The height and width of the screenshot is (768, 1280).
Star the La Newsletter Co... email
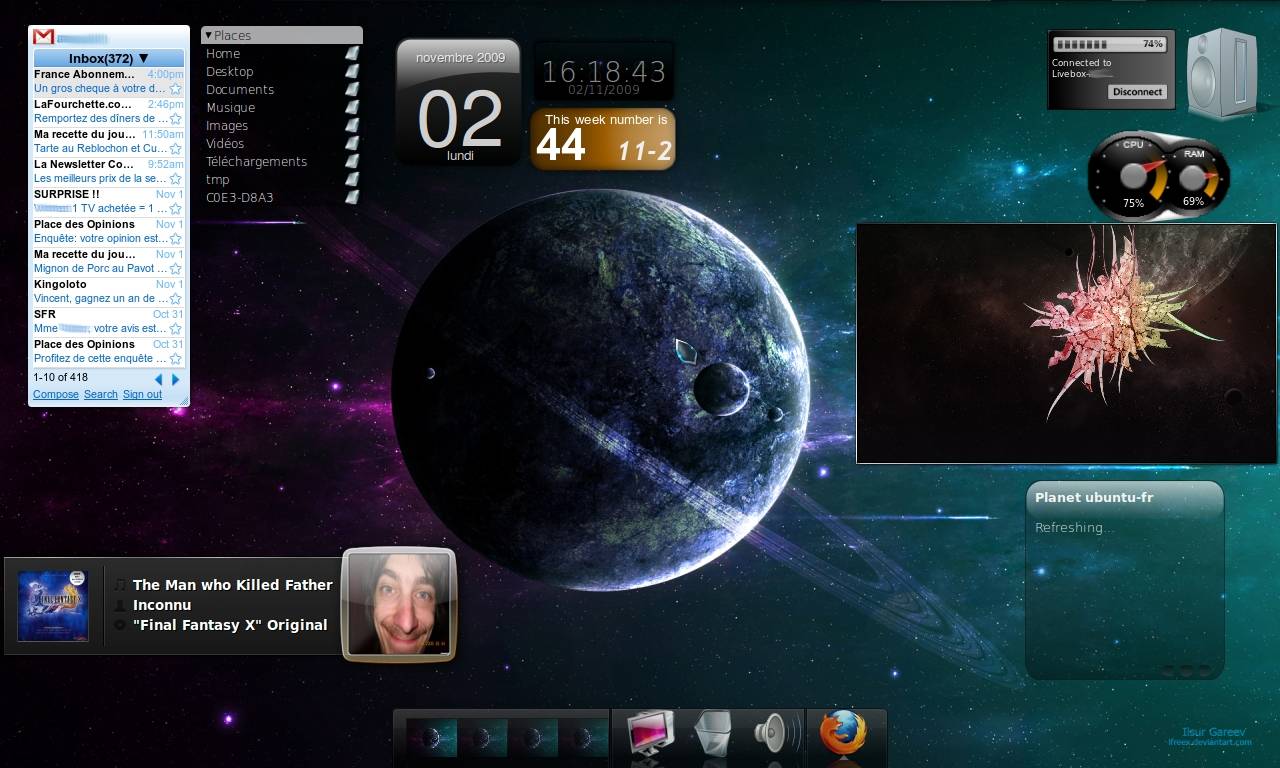[176, 179]
